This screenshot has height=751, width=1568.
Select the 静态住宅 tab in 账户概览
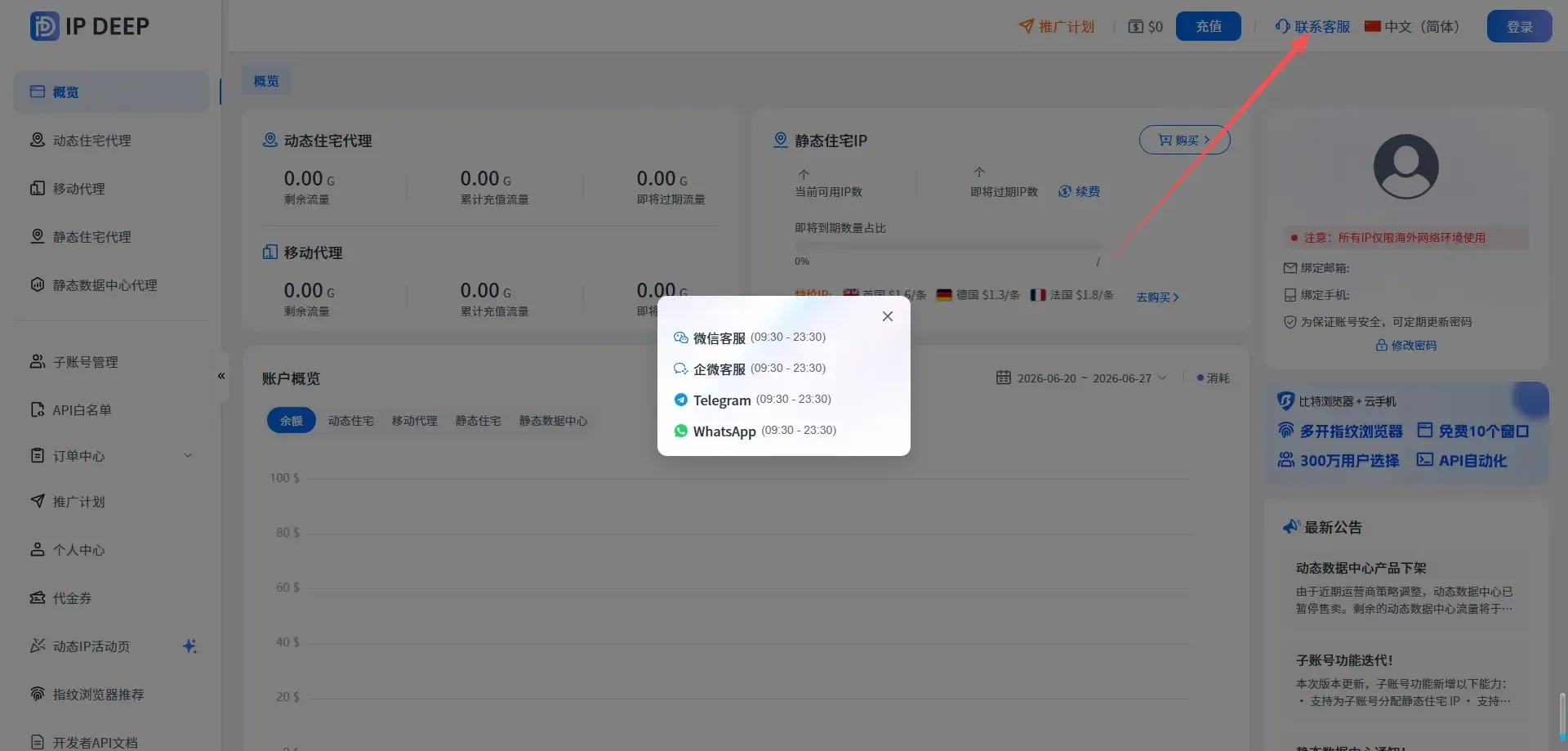coord(479,420)
